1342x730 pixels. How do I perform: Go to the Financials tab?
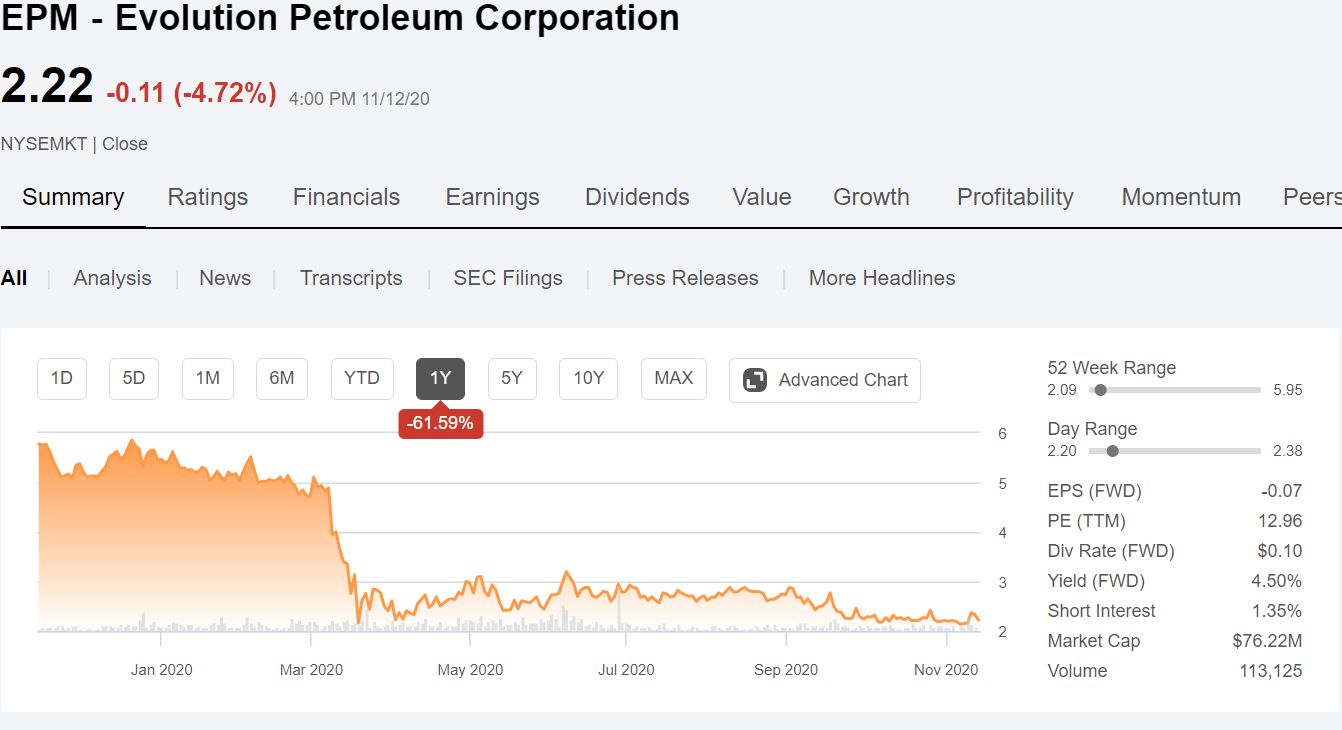coord(346,197)
